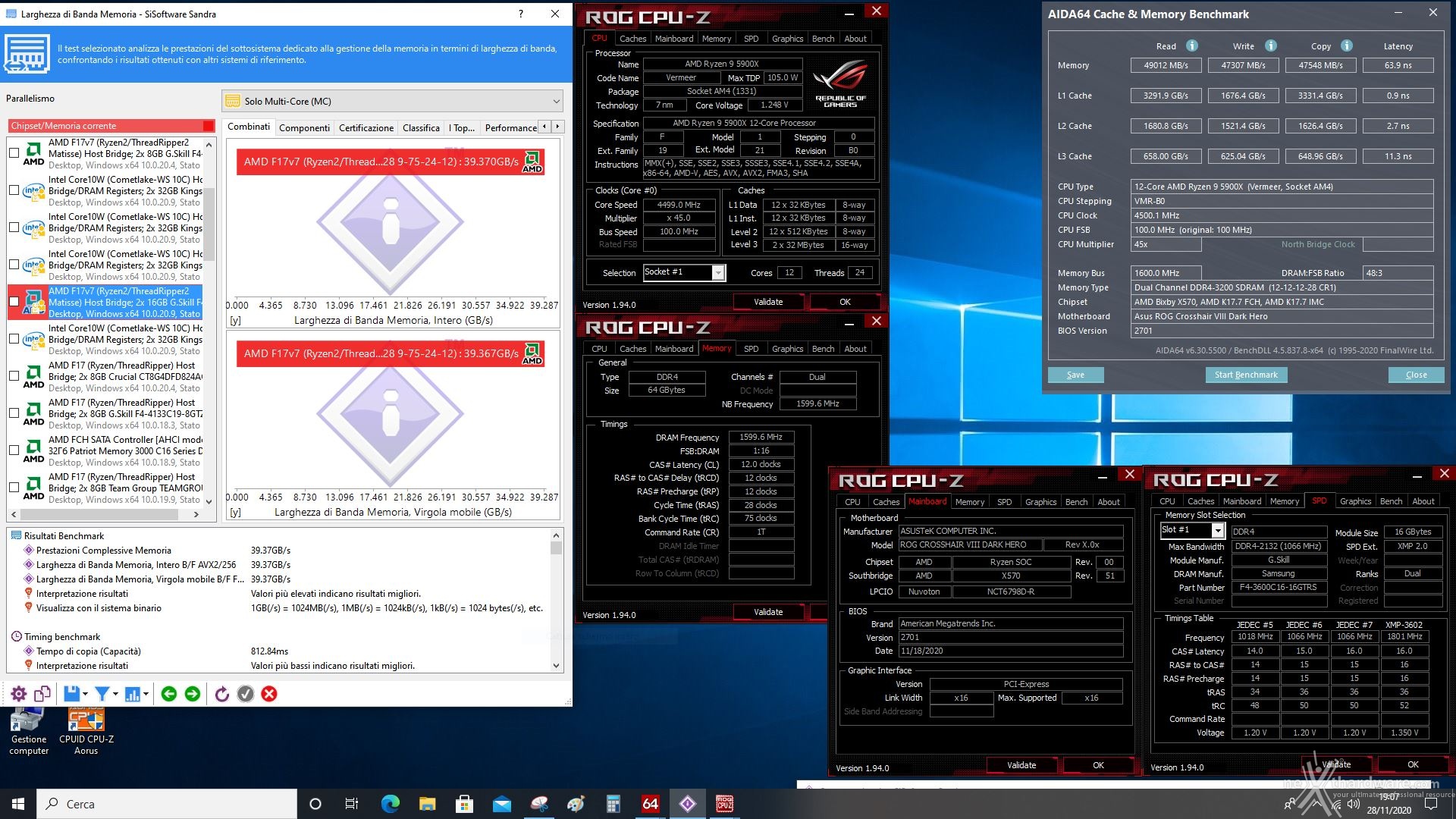Click the blue filter funnel icon

102,694
